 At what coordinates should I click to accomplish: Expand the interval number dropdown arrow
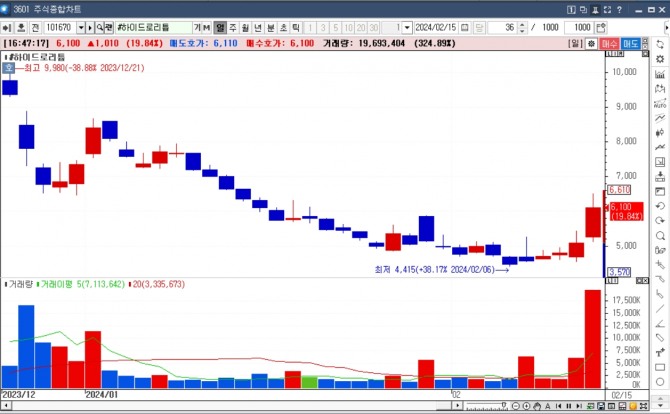point(407,28)
